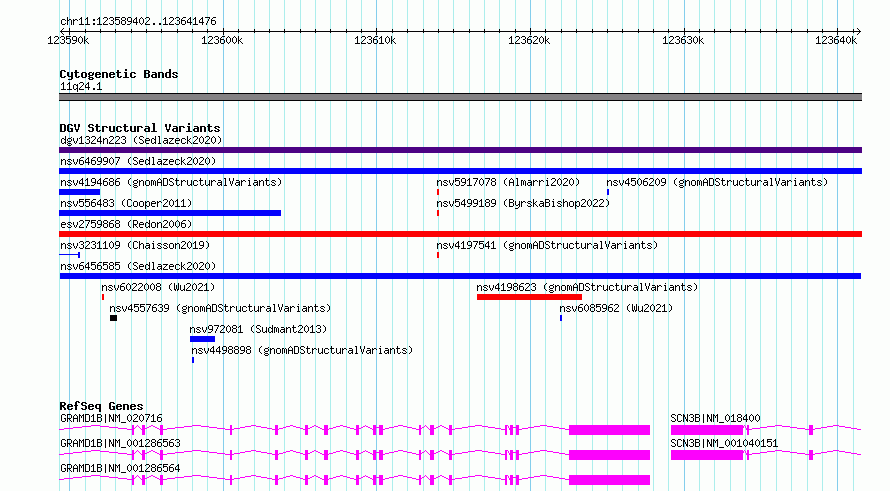Click large exon of GRAMD1B NM_001286564
890x491 pixels.
pos(610,480)
